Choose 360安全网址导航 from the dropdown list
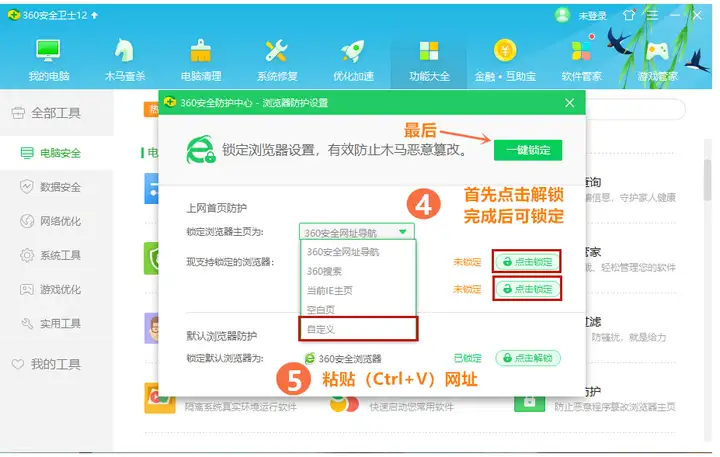Image resolution: width=720 pixels, height=457 pixels. 358,252
